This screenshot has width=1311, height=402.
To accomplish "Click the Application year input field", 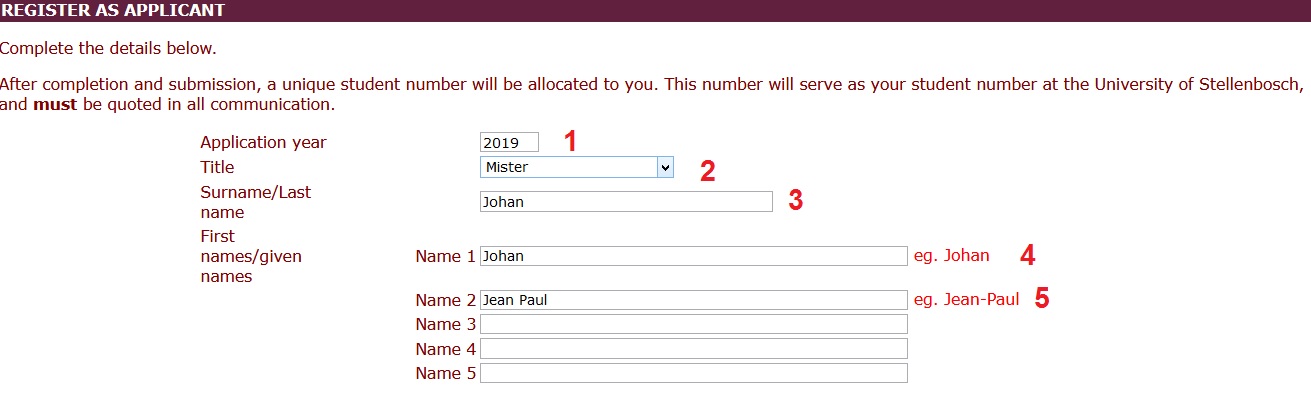I will [x=509, y=142].
